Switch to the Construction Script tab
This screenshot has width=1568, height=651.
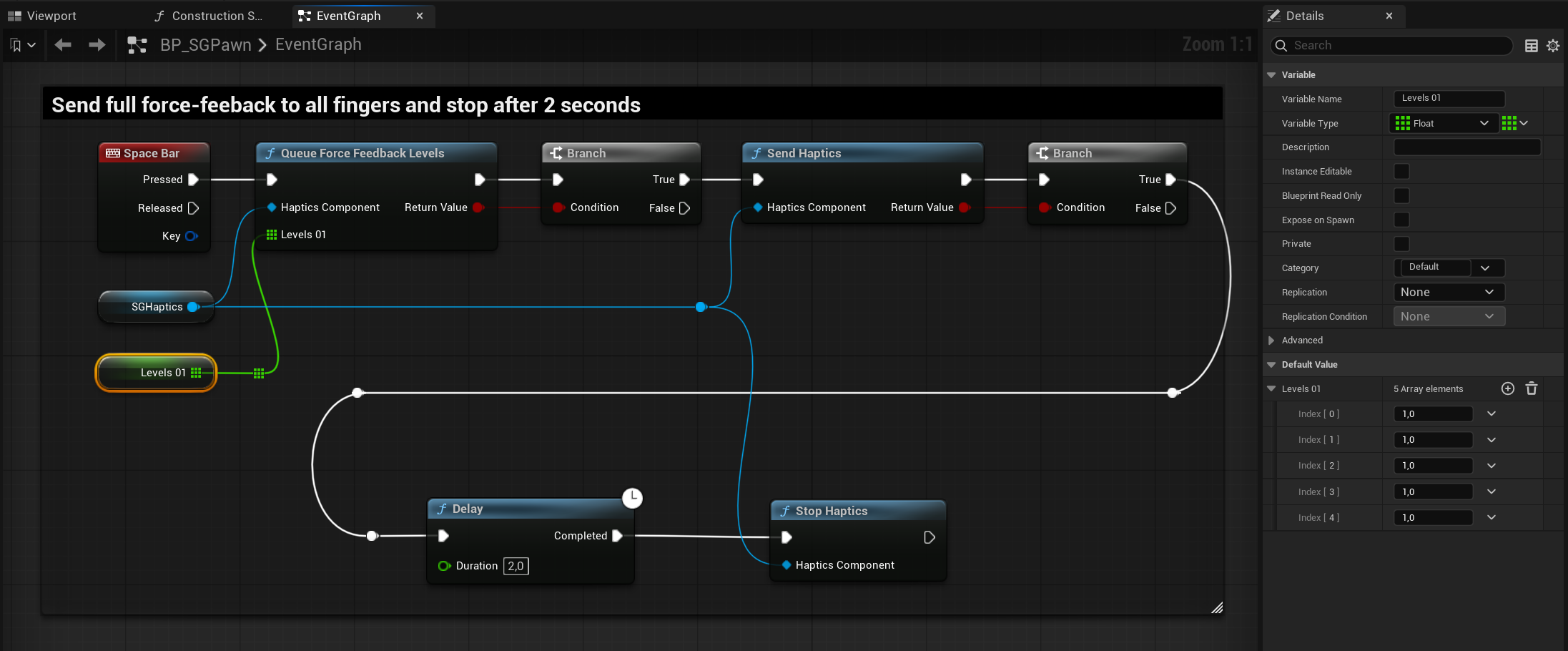(x=208, y=15)
